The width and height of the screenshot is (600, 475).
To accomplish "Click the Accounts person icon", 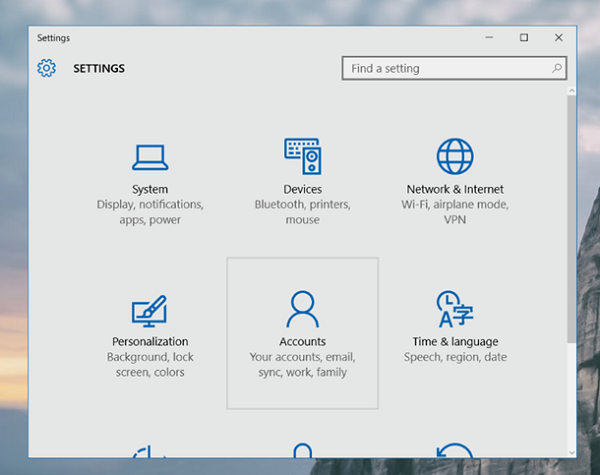I will (x=302, y=310).
